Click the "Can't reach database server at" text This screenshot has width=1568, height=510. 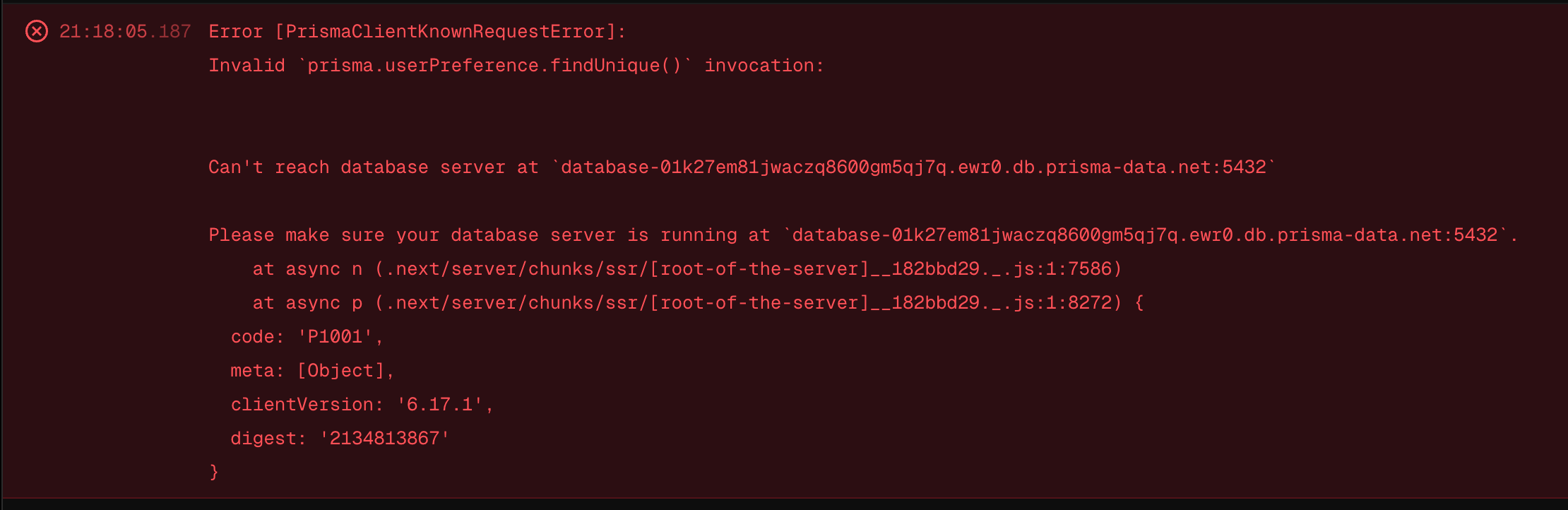373,167
